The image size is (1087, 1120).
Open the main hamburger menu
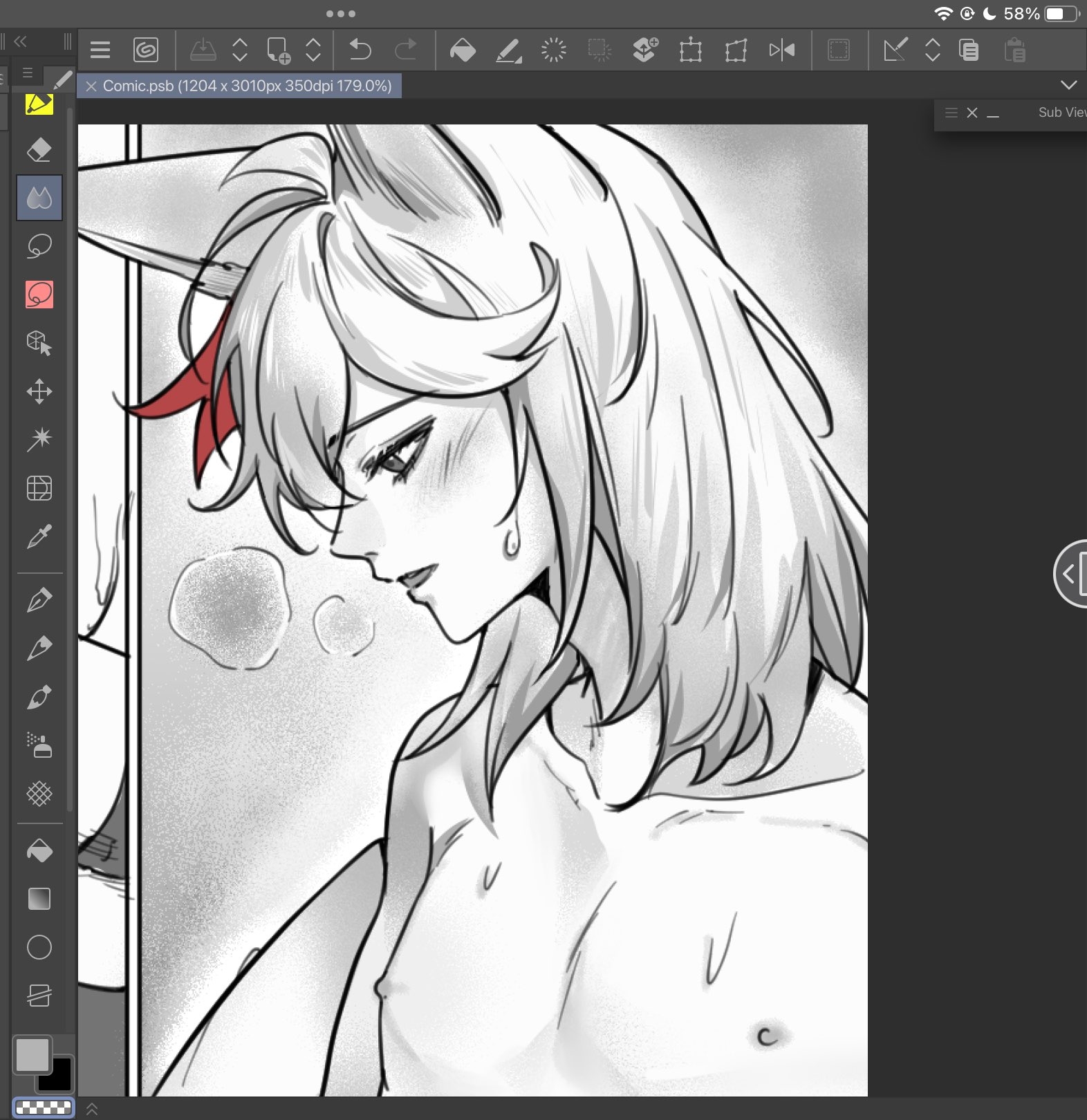(100, 50)
